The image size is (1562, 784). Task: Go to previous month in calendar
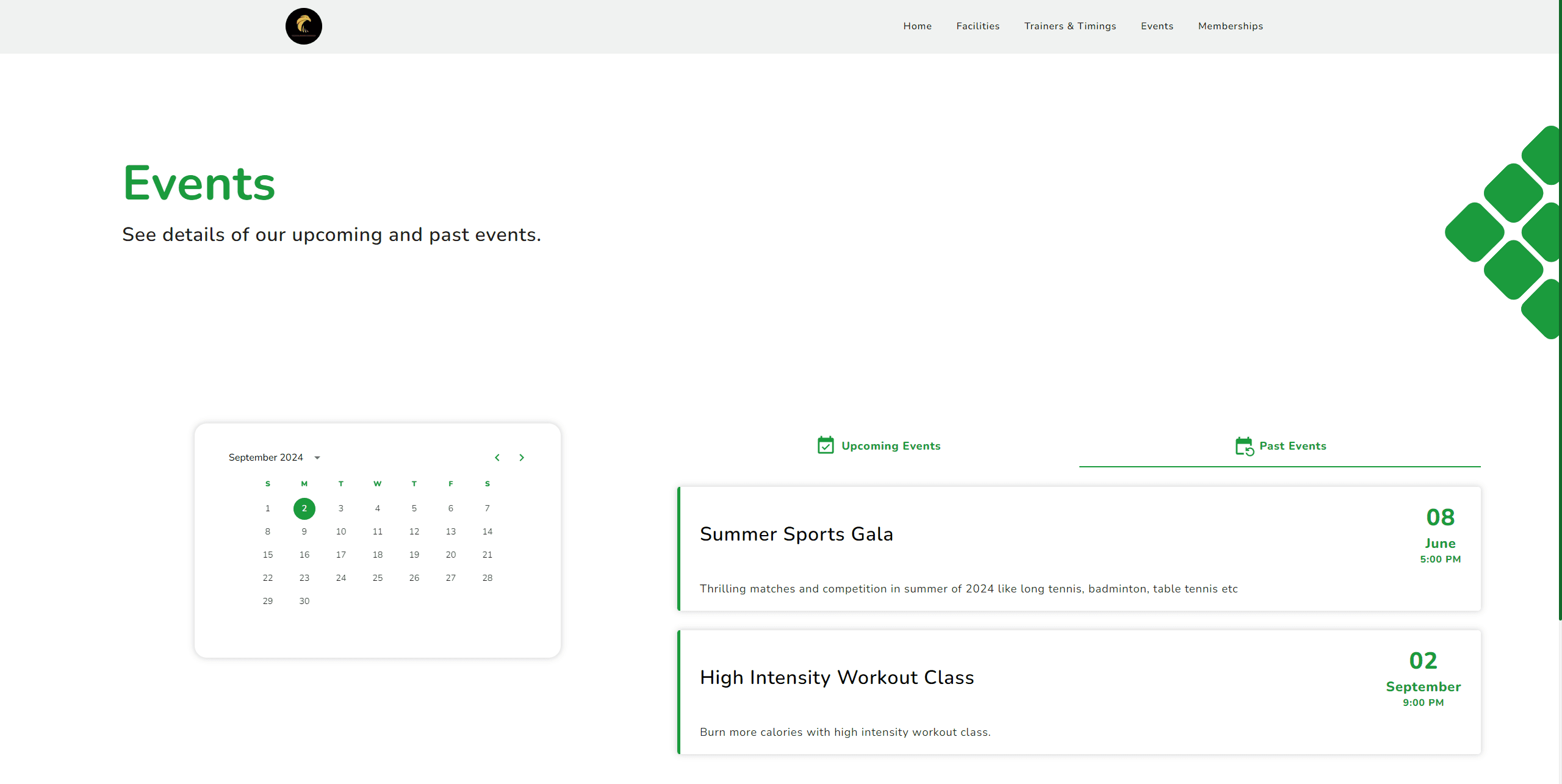click(497, 458)
